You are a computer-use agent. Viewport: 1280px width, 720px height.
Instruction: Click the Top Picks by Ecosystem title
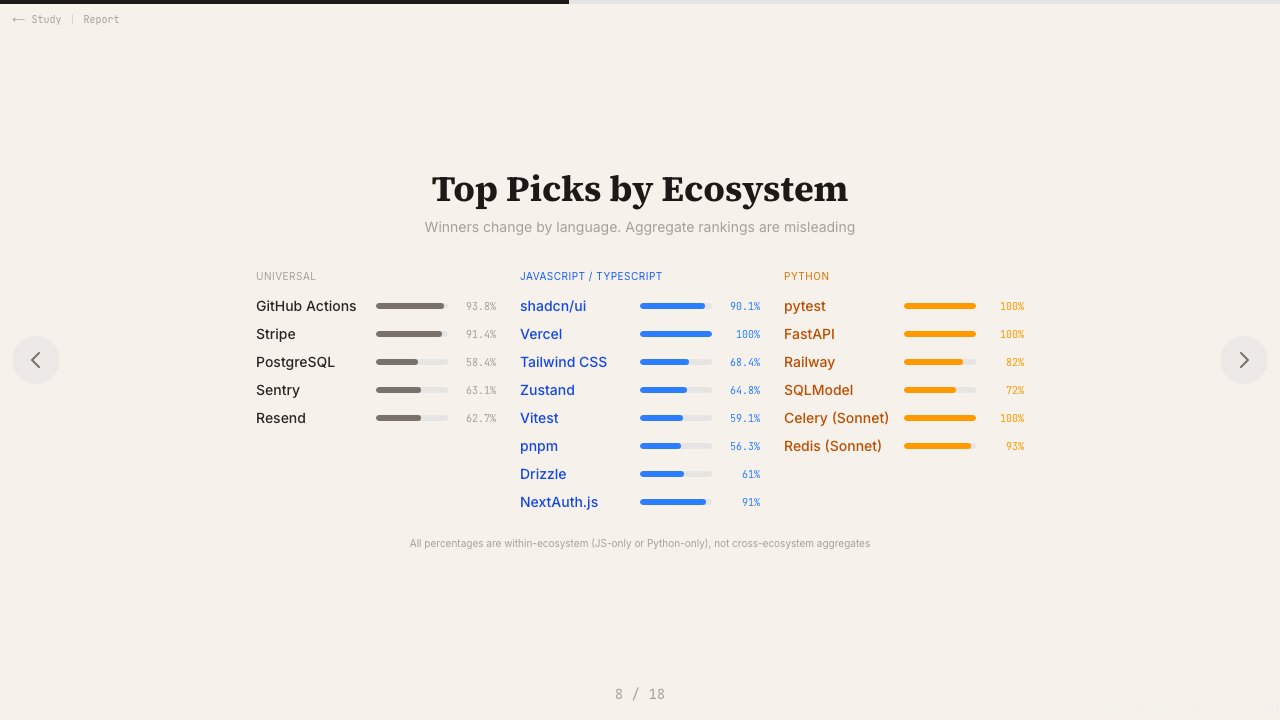point(639,189)
